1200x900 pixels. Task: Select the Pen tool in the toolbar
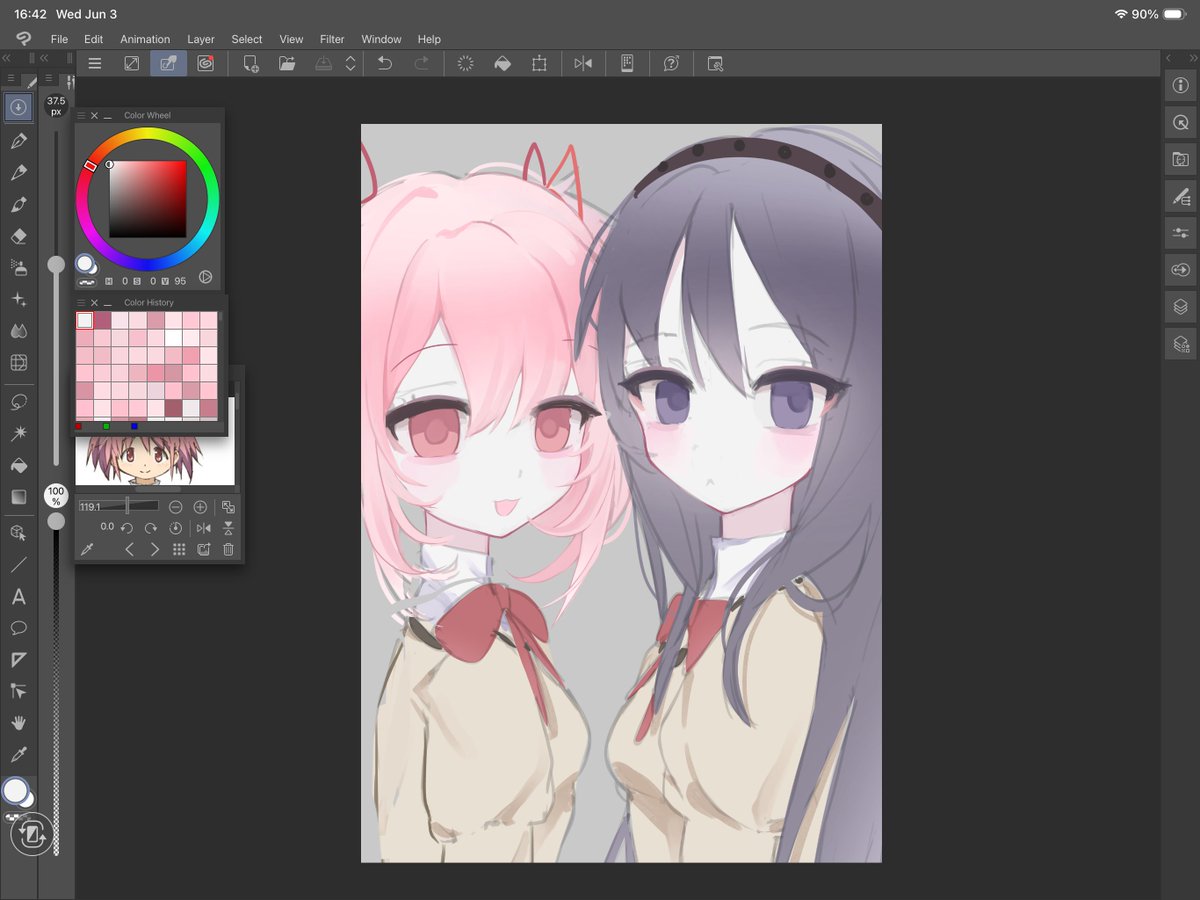(18, 141)
